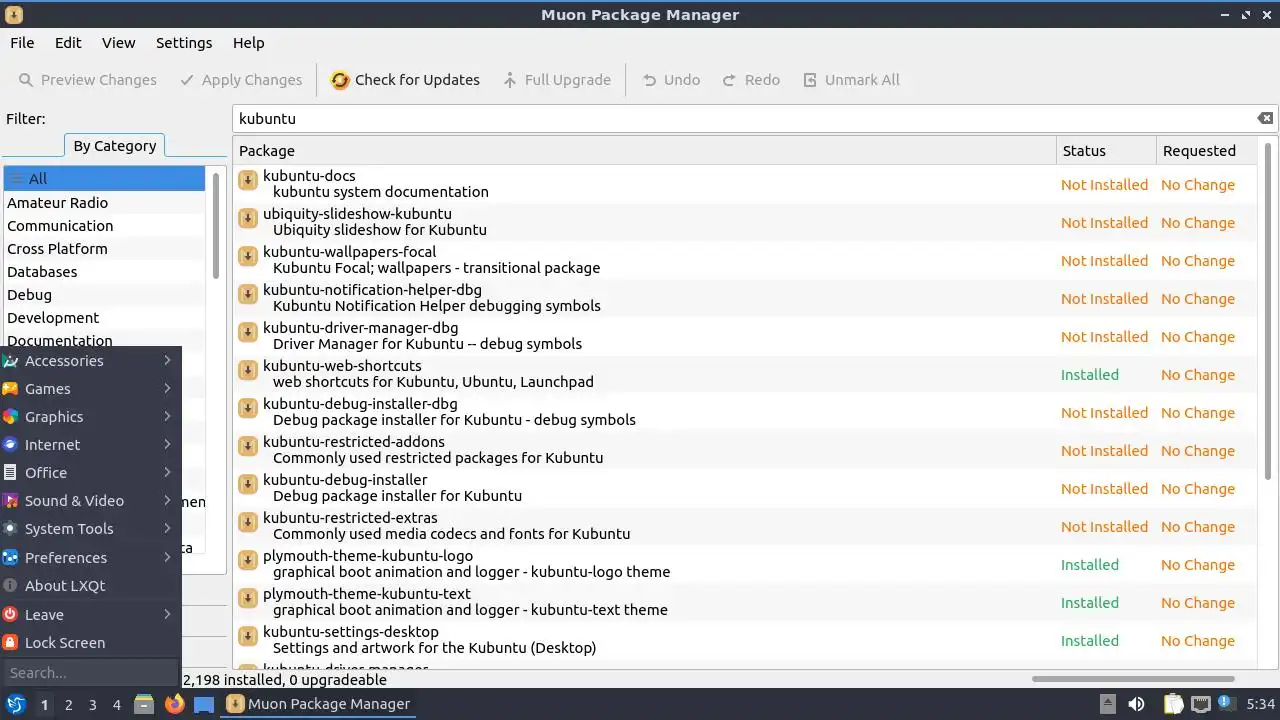This screenshot has height=720, width=1280.
Task: Click Apply Changes in the toolbar
Action: pyautogui.click(x=241, y=80)
